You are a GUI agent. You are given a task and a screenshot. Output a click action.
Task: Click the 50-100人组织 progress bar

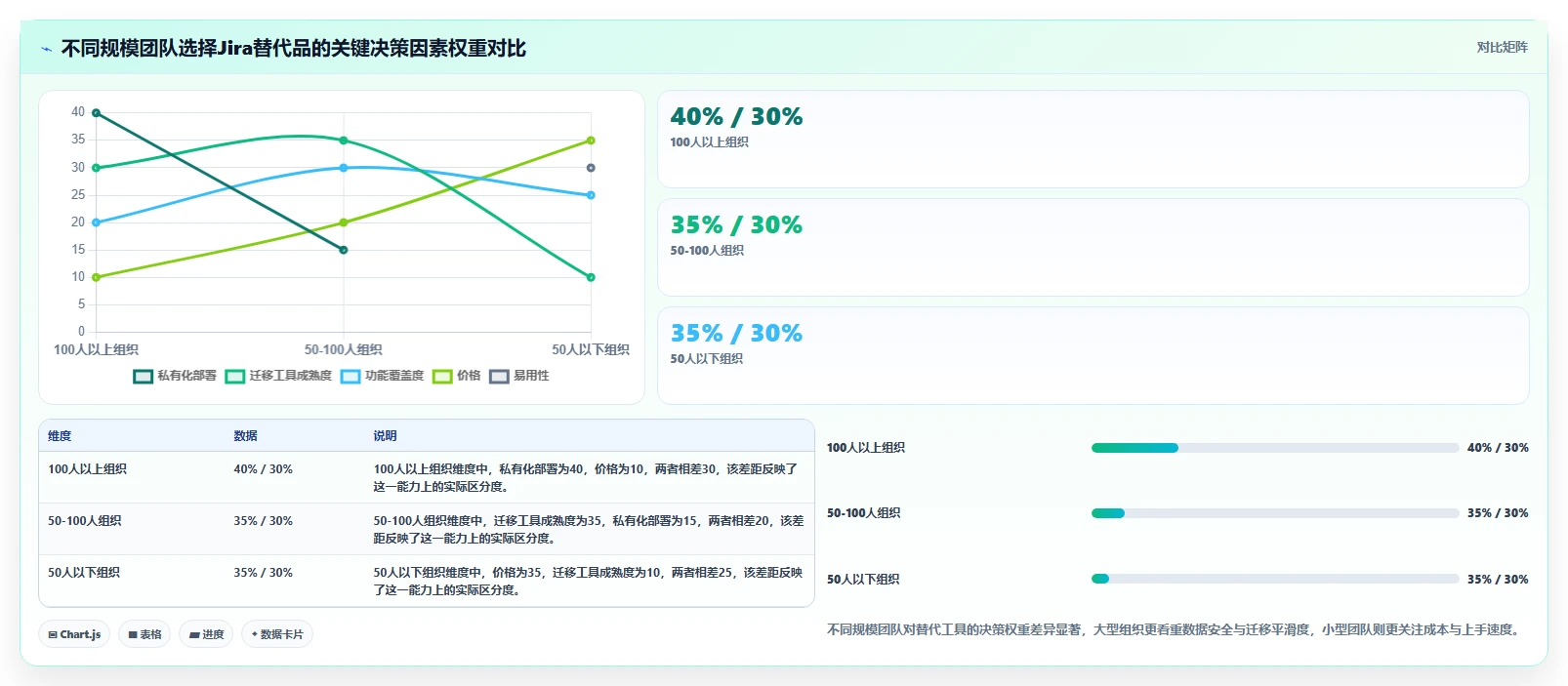click(x=1275, y=513)
